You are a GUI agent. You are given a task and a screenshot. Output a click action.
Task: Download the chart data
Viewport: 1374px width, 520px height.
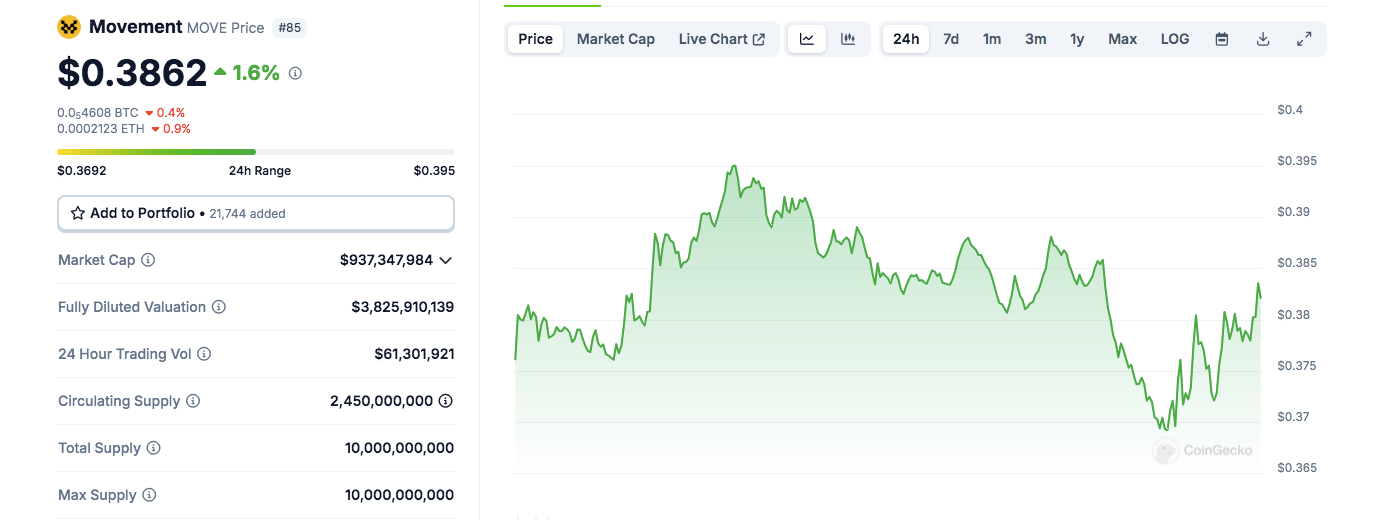[x=1263, y=39]
